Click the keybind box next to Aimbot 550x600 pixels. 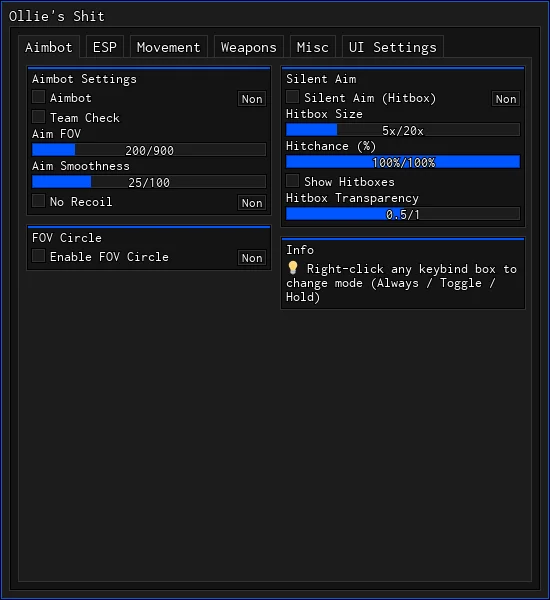(x=252, y=99)
